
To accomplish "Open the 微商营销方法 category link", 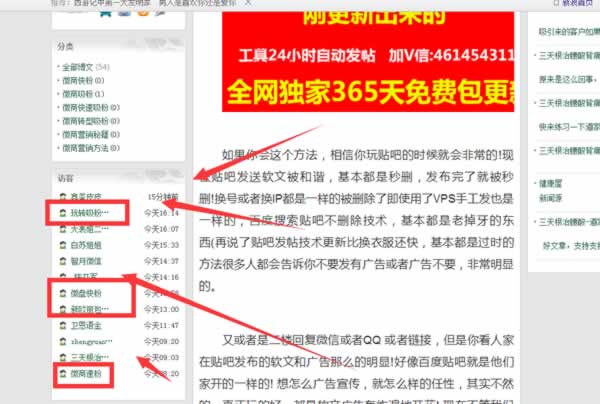I will pyautogui.click(x=91, y=148).
